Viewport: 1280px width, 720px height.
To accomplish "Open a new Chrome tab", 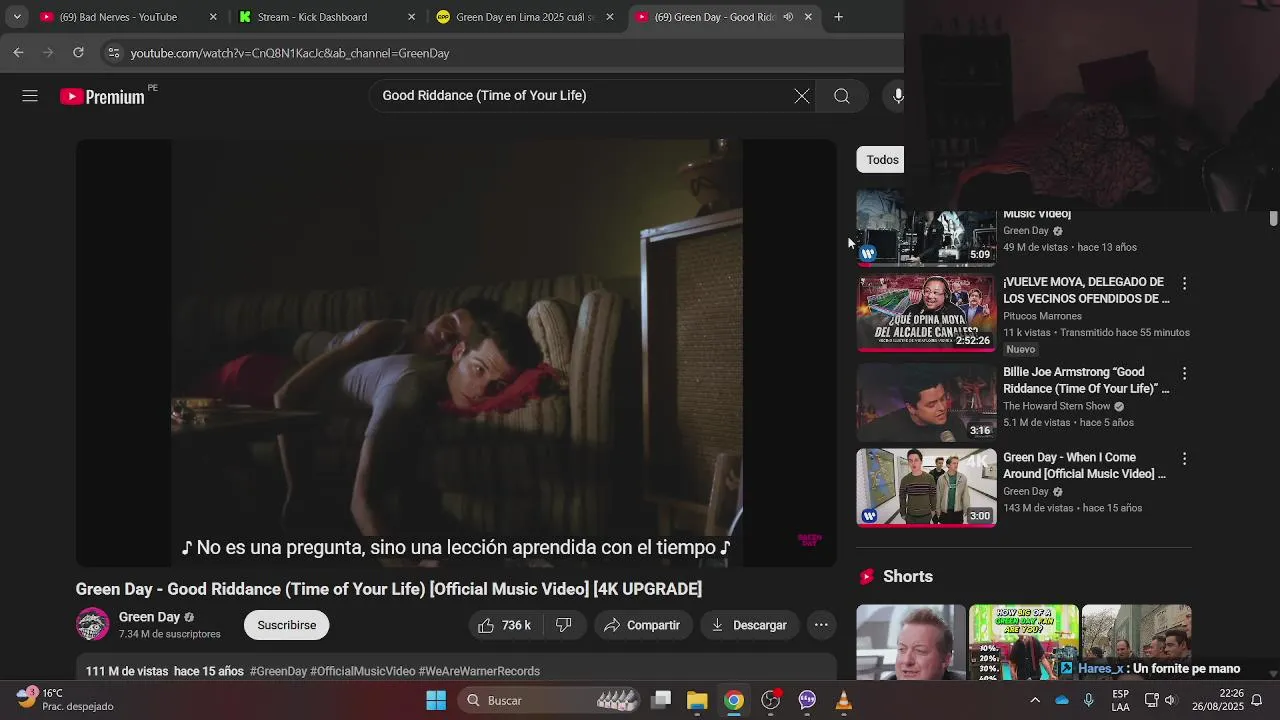I will [838, 17].
